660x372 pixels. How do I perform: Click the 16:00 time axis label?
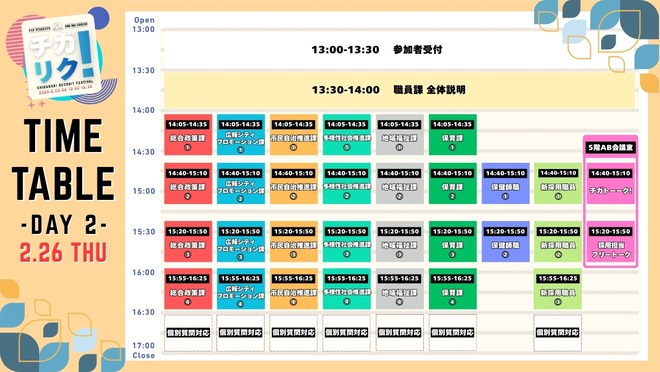point(144,272)
